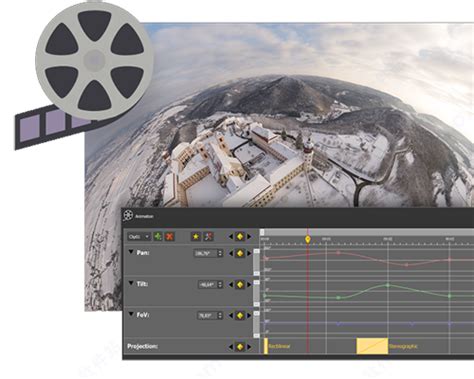This screenshot has height=379, width=474.
Task: Select the Rectilinear projection keyframe bar
Action: 266,346
